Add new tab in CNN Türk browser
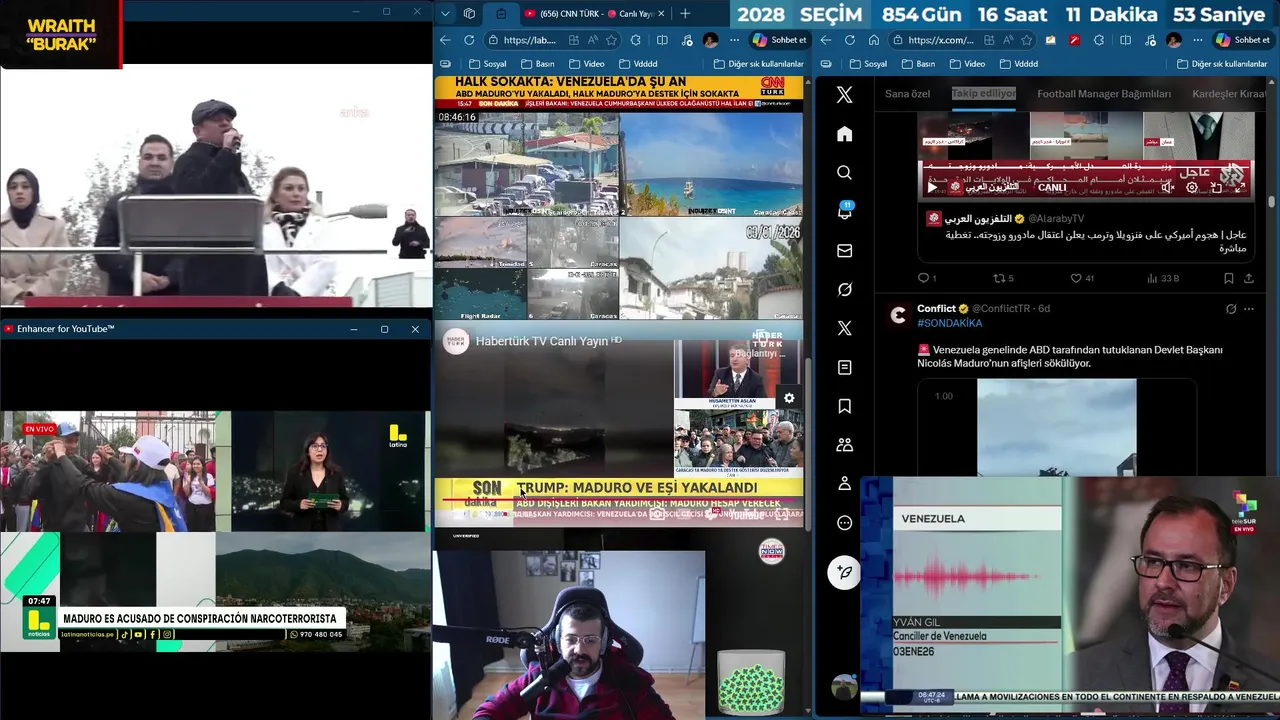 point(685,14)
